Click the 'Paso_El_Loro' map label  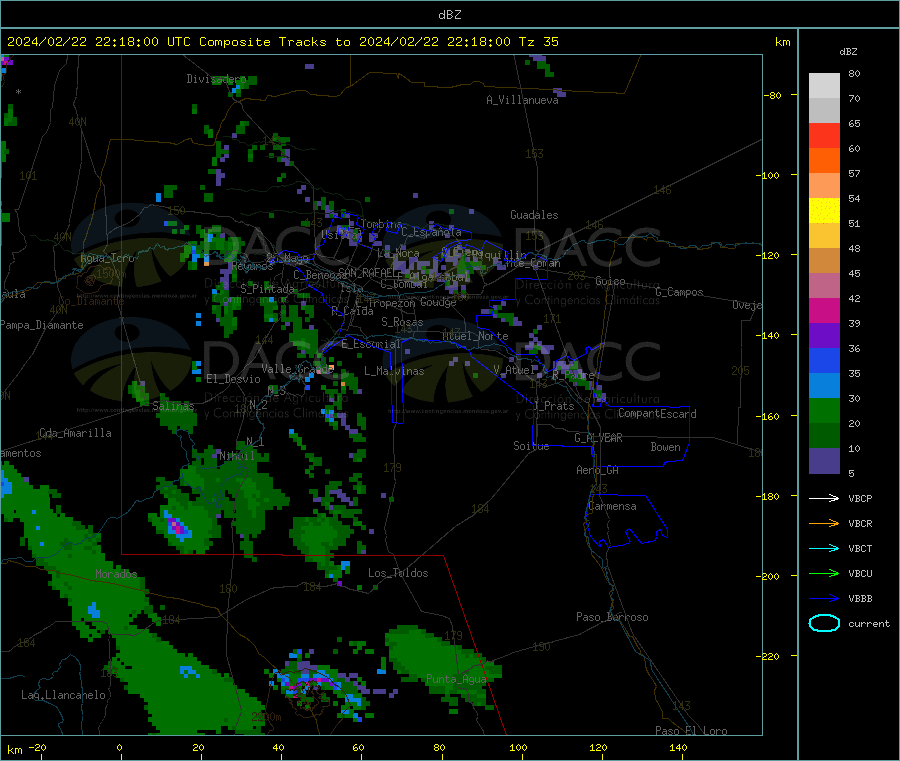tap(691, 731)
